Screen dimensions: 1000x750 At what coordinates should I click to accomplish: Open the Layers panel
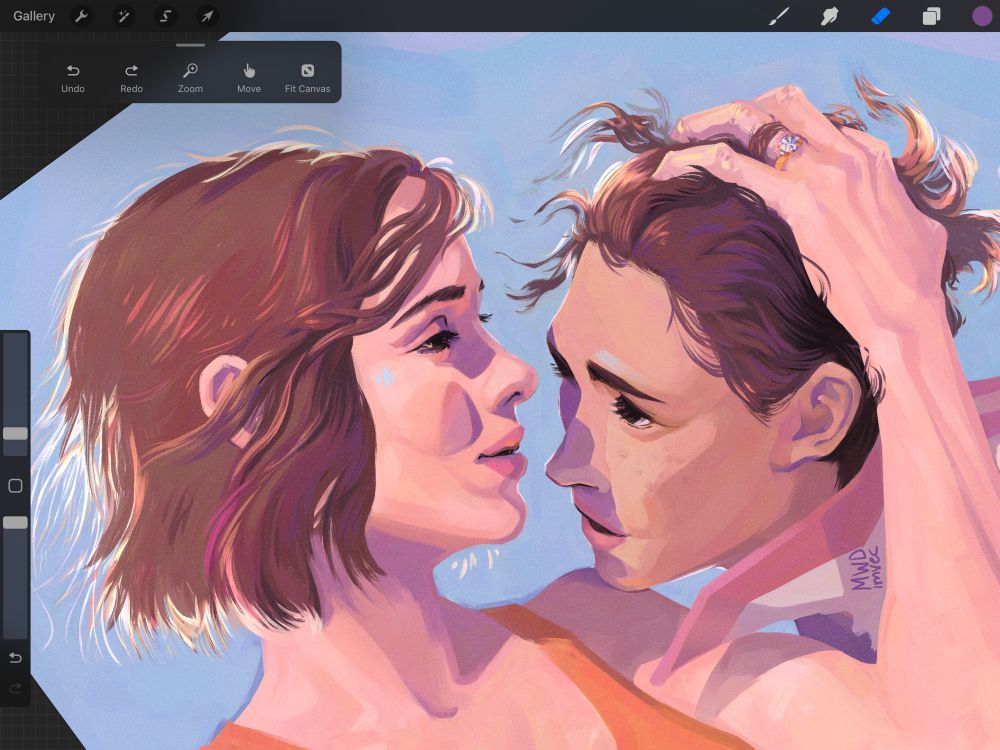point(931,16)
